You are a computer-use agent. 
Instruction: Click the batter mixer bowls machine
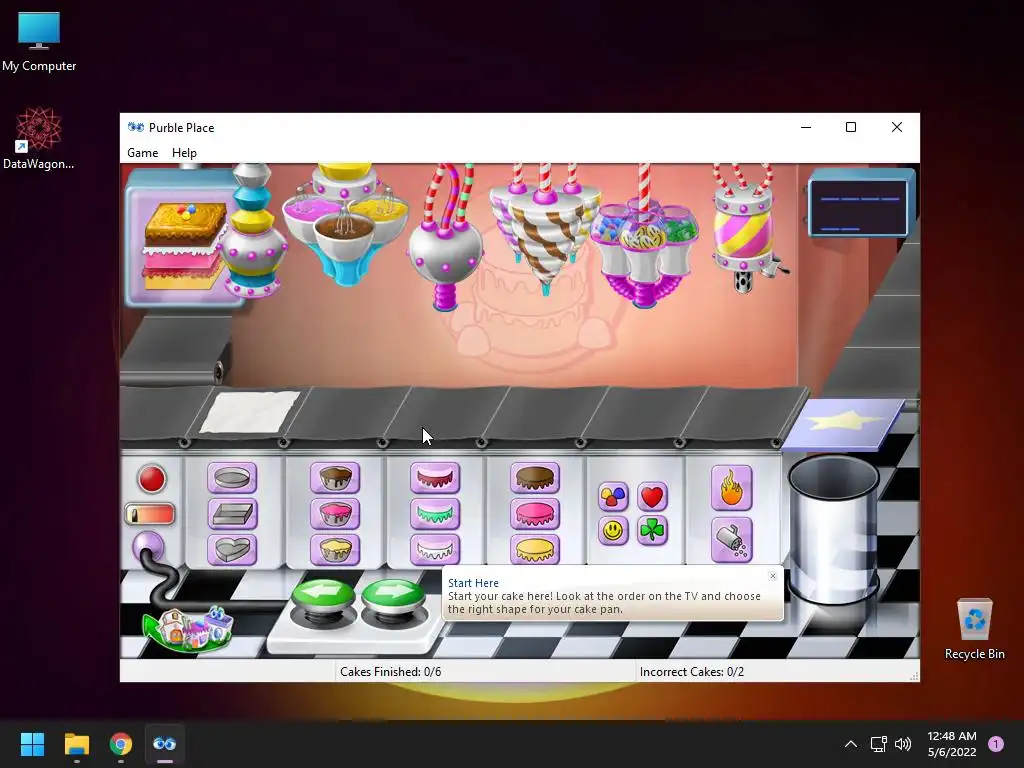(x=345, y=225)
